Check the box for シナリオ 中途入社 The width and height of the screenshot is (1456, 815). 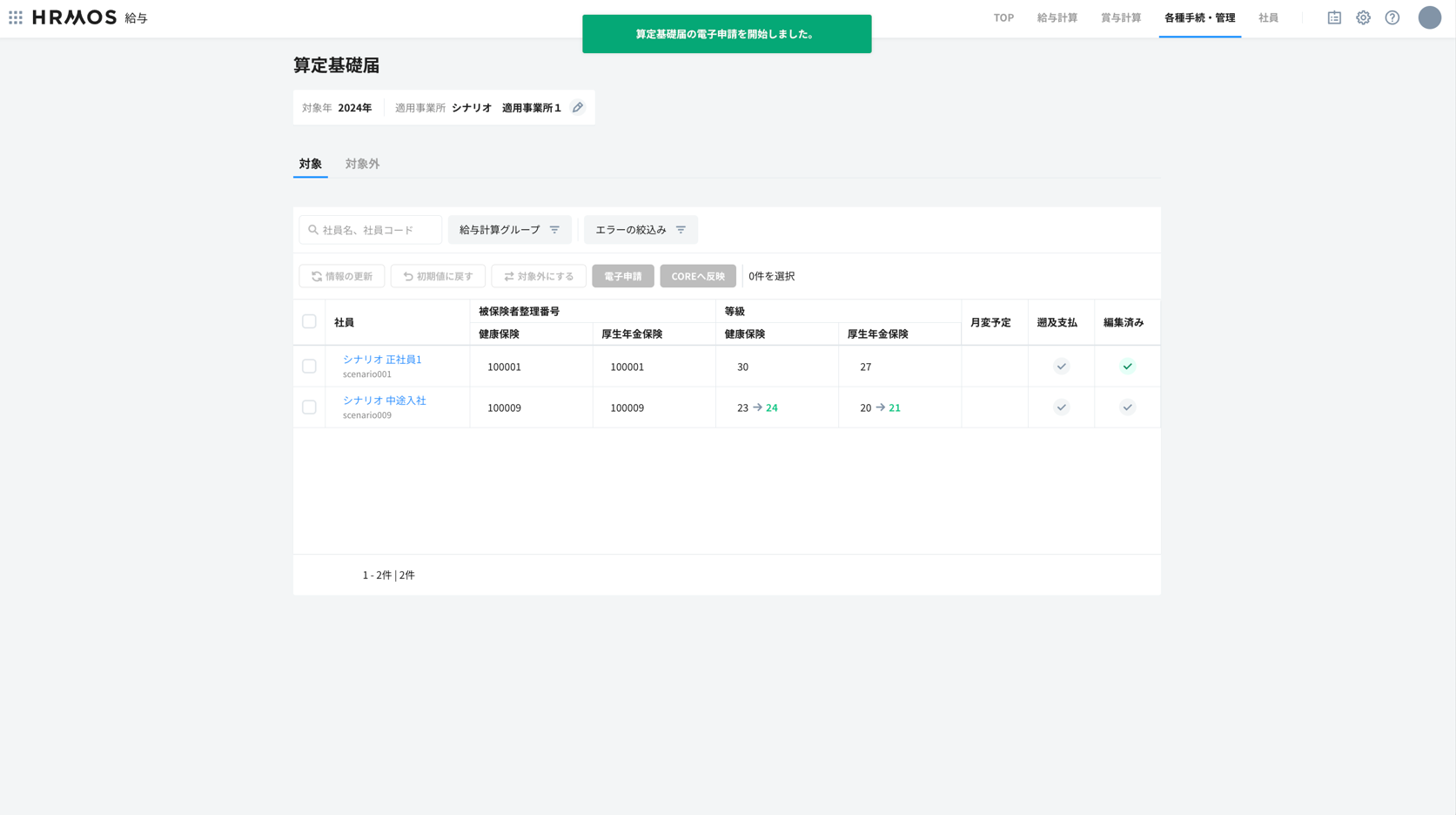tap(309, 407)
